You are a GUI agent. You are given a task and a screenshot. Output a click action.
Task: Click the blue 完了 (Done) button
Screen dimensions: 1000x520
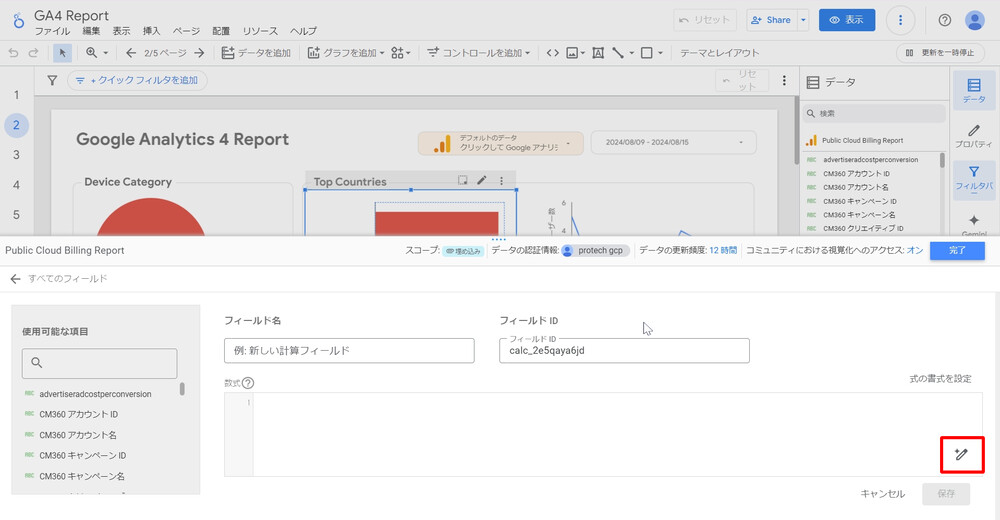point(957,251)
